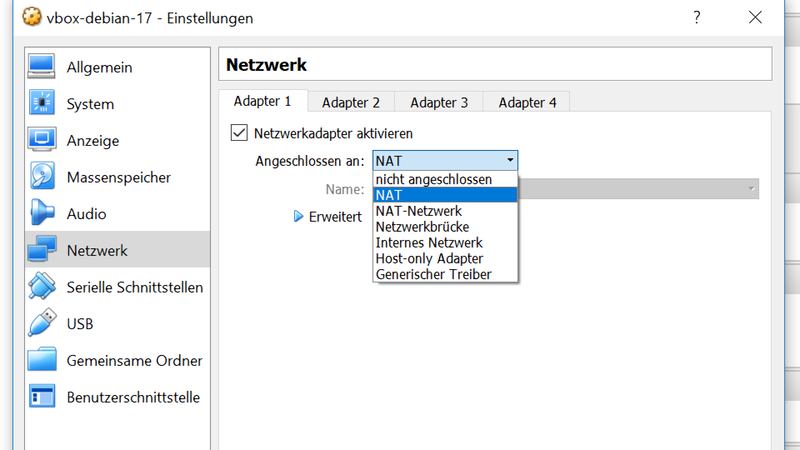The height and width of the screenshot is (450, 800).
Task: Select Massenspeicher category label
Action: tap(119, 178)
